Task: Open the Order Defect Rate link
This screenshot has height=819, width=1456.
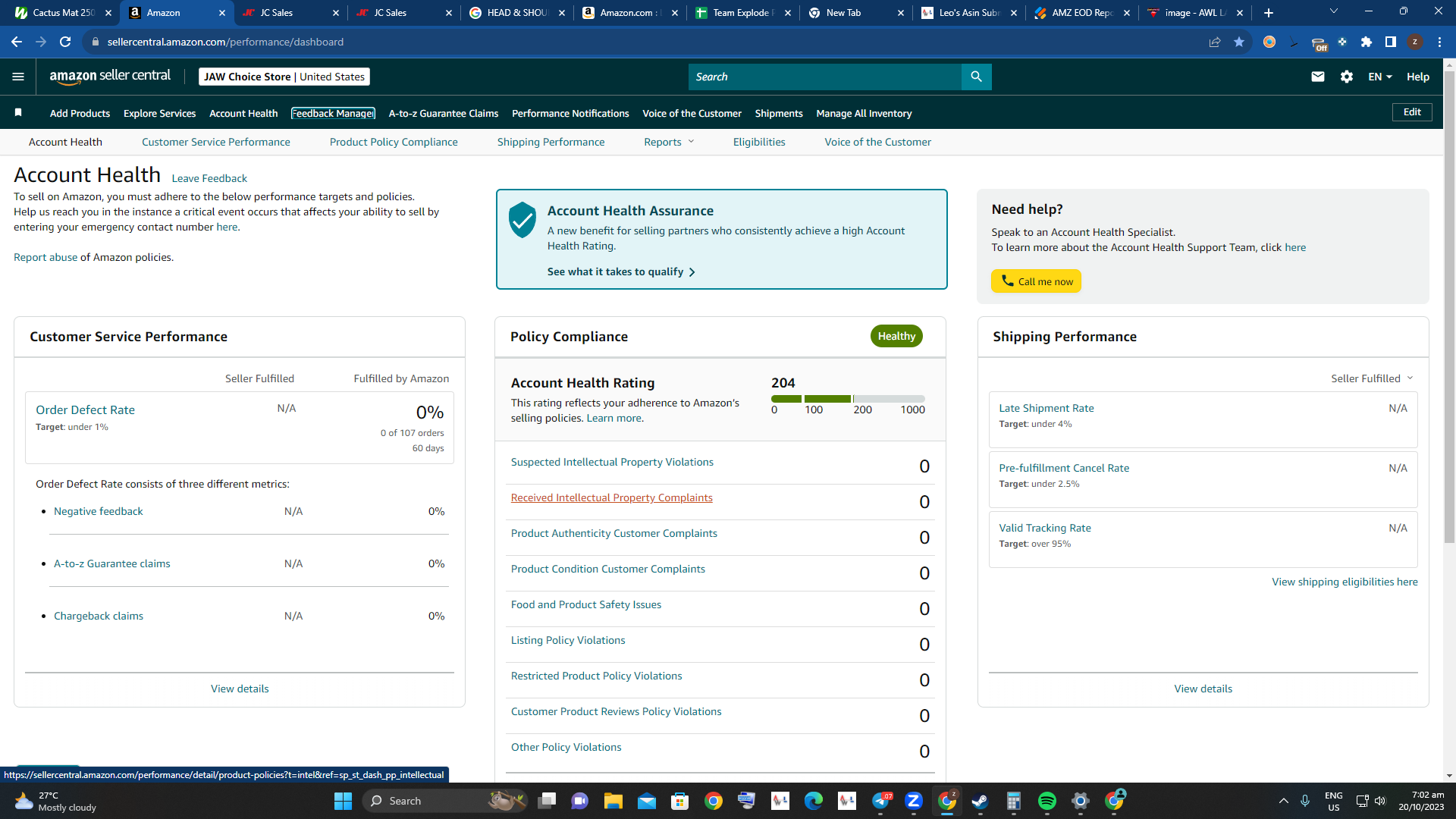Action: coord(85,409)
